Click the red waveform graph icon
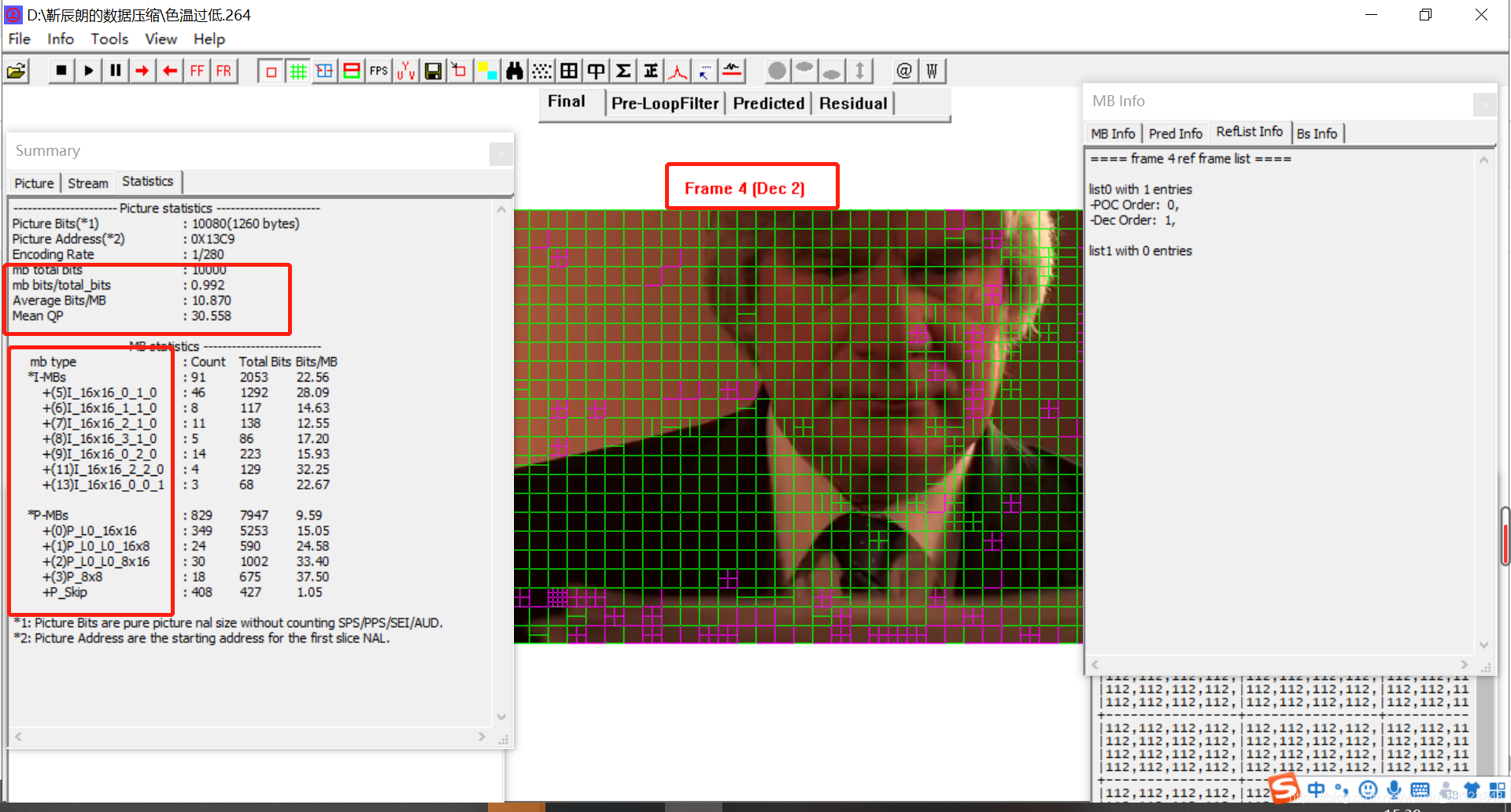This screenshot has width=1511, height=812. click(x=732, y=72)
